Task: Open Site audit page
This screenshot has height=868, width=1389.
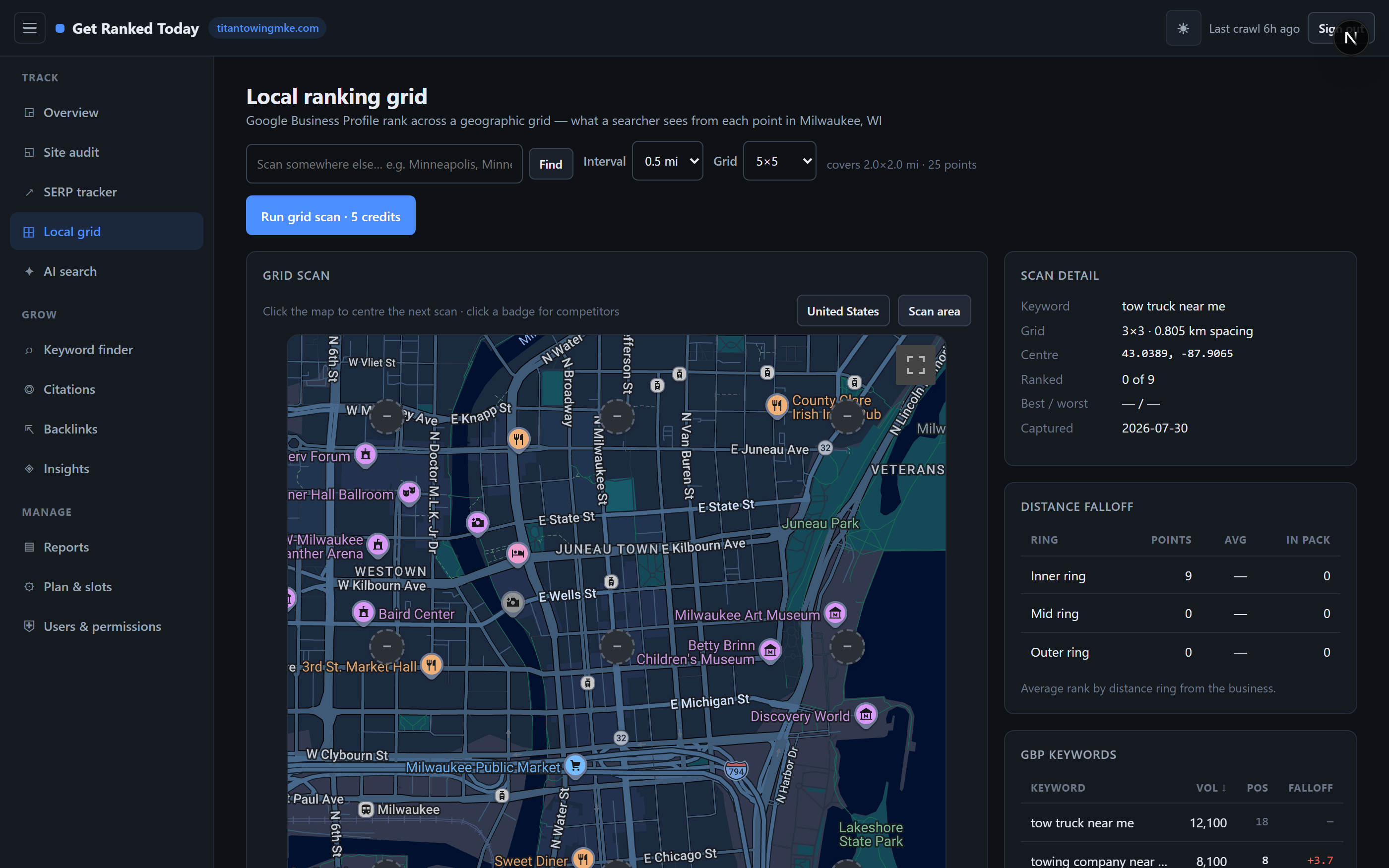Action: tap(107, 152)
